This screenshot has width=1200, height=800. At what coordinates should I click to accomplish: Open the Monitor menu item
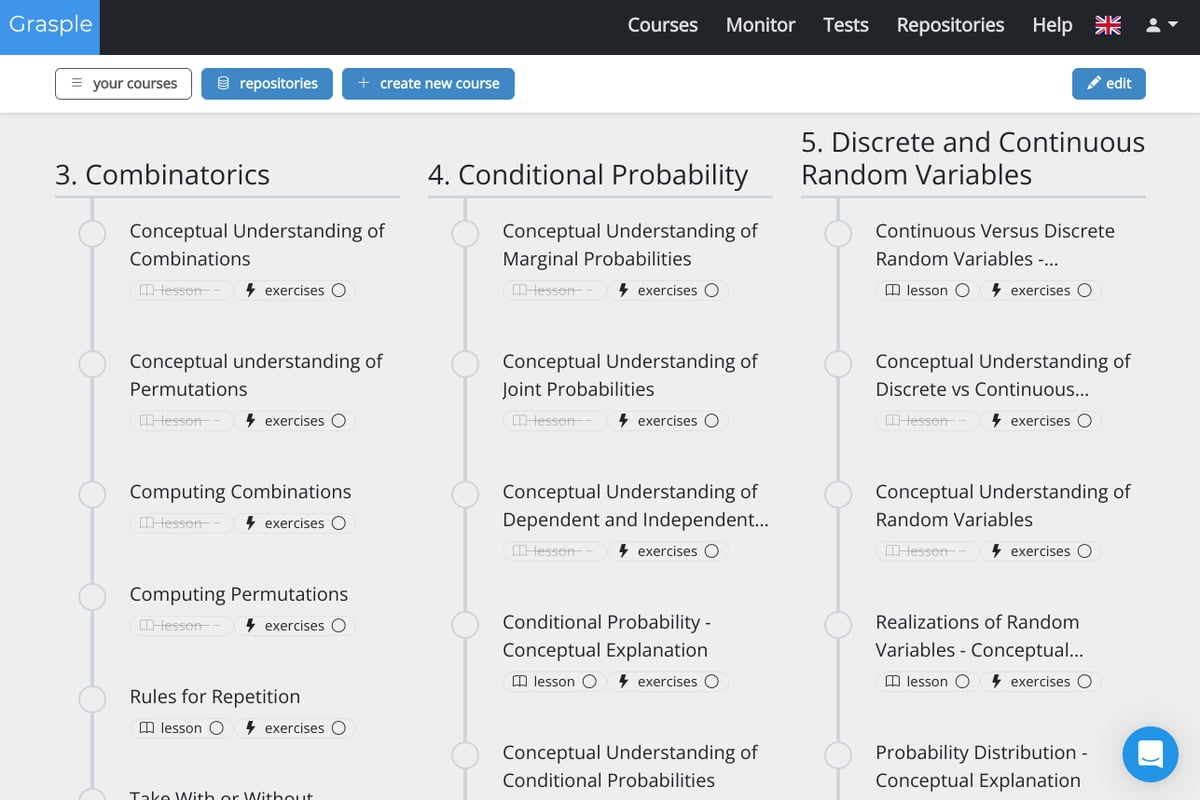pyautogui.click(x=760, y=26)
